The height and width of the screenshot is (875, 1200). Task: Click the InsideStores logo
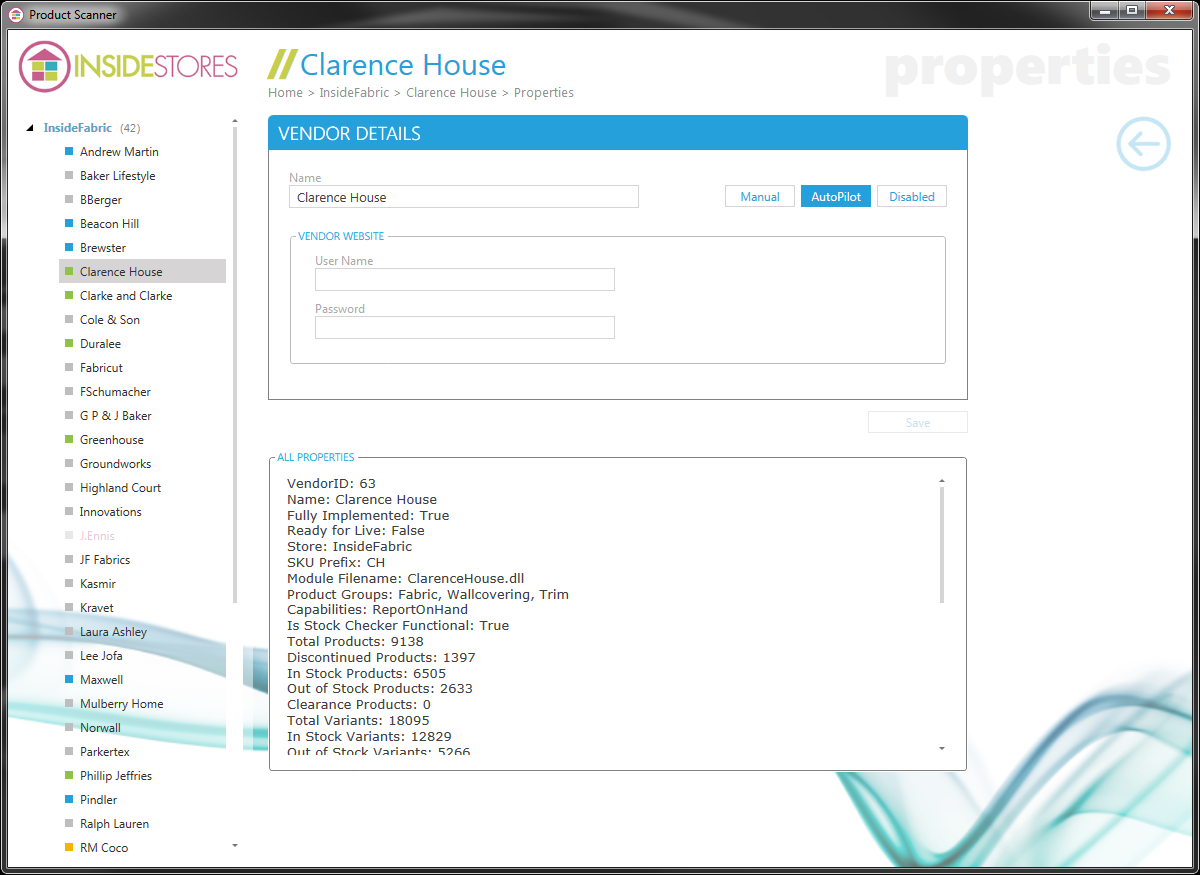[x=129, y=66]
